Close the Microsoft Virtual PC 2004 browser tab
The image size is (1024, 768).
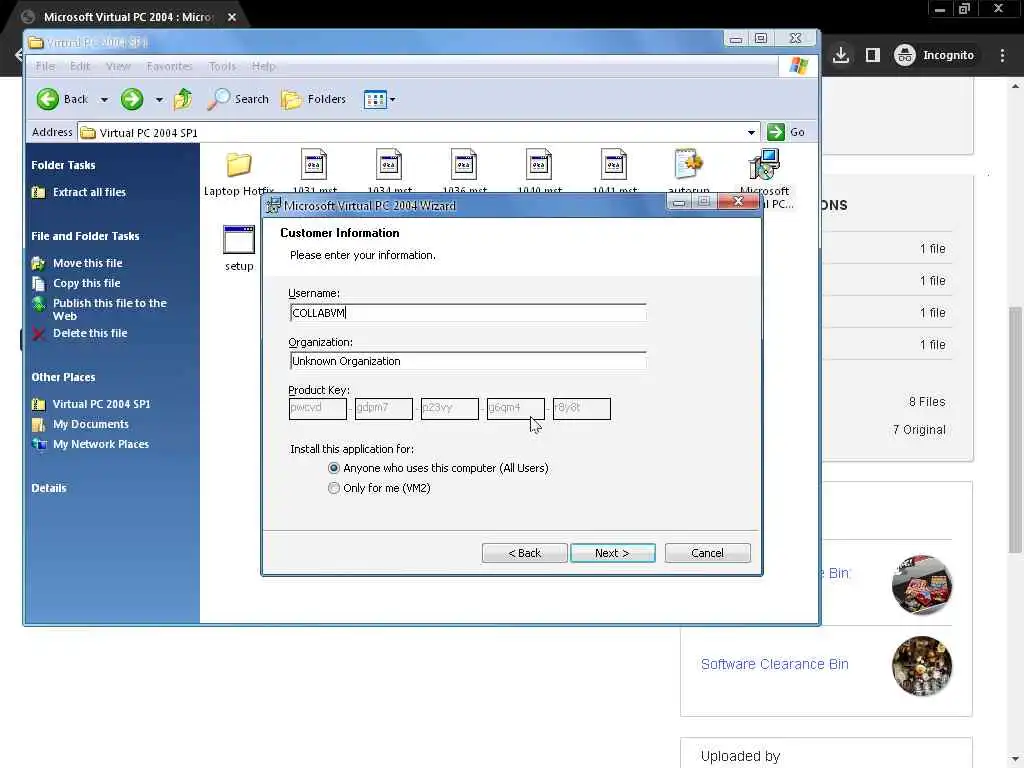(232, 17)
